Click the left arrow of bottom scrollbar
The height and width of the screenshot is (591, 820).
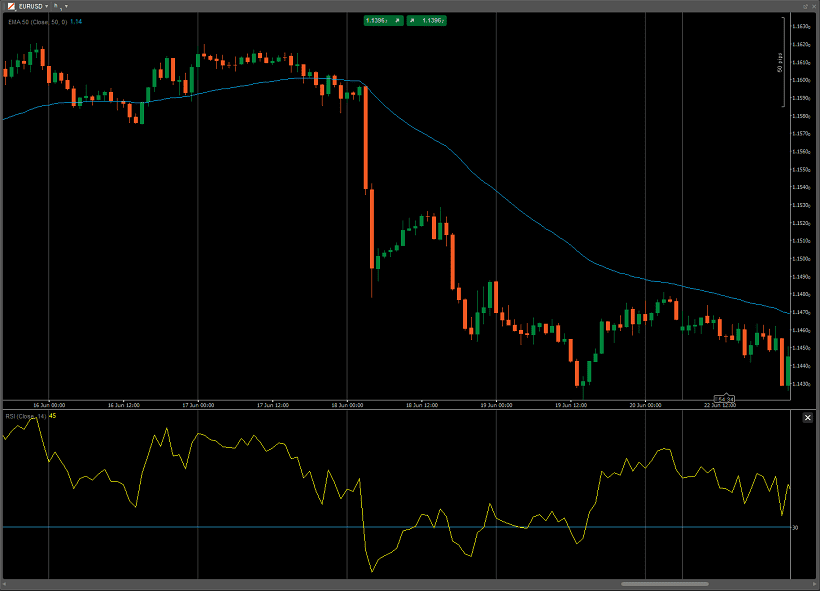click(x=5, y=584)
